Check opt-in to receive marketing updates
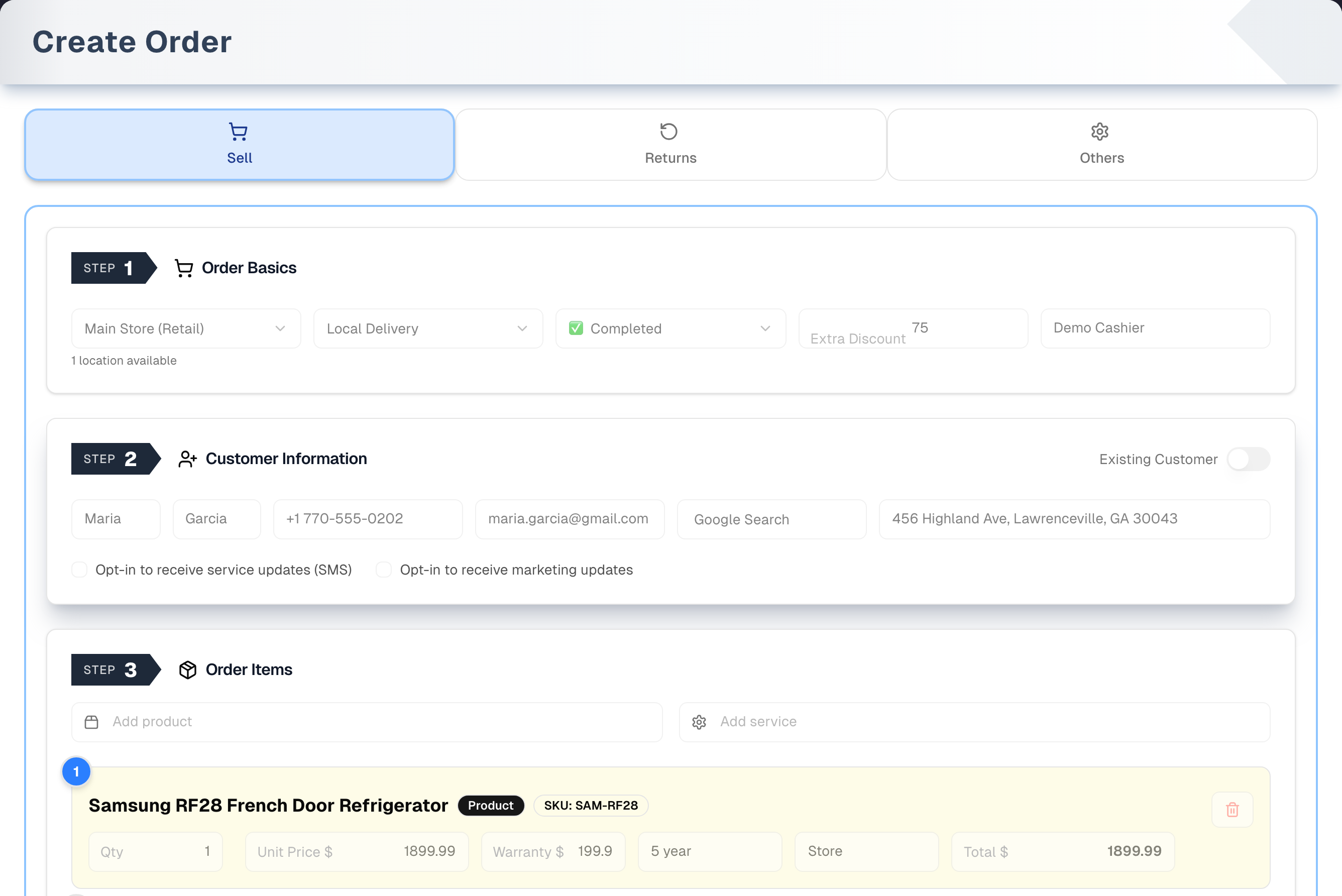This screenshot has height=896, width=1342. [x=384, y=570]
